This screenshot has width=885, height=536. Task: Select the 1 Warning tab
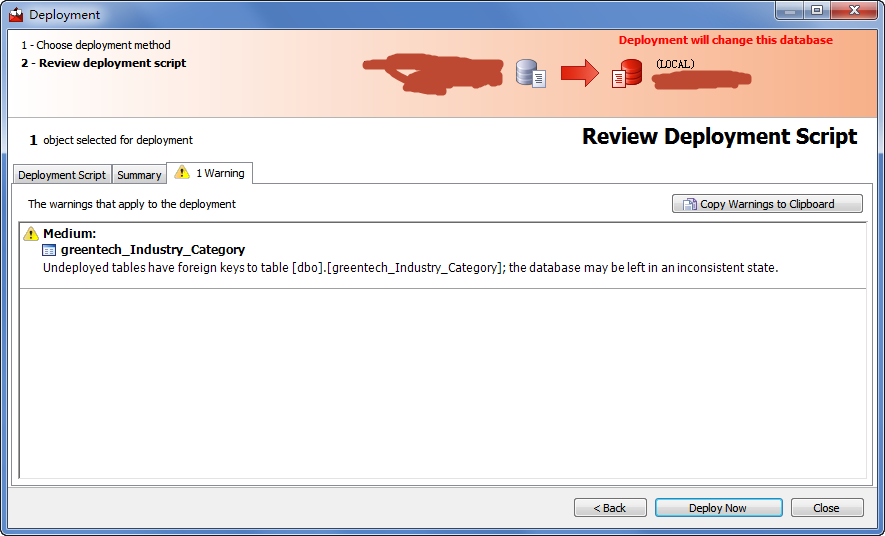[x=209, y=173]
